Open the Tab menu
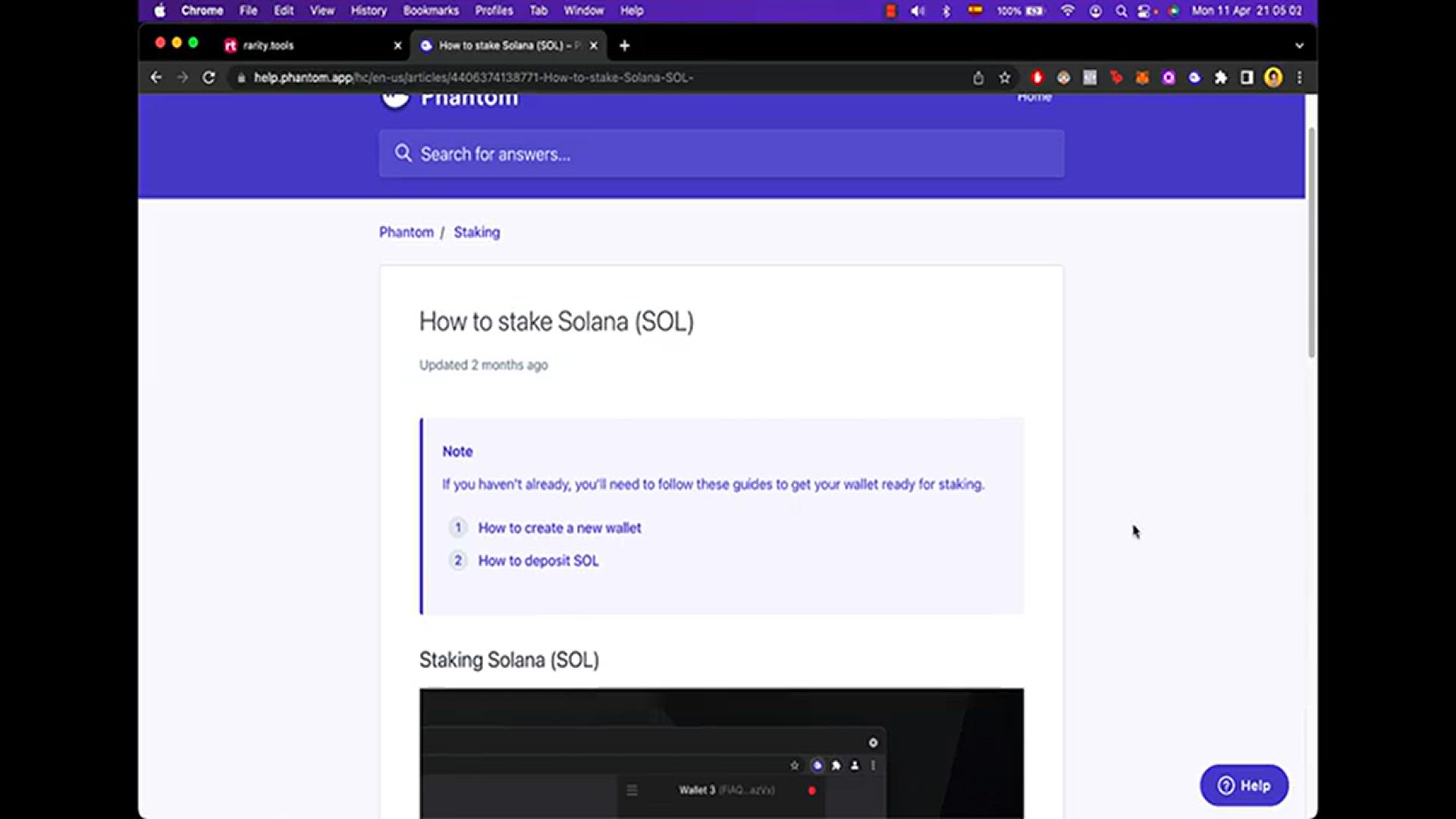 pyautogui.click(x=538, y=11)
